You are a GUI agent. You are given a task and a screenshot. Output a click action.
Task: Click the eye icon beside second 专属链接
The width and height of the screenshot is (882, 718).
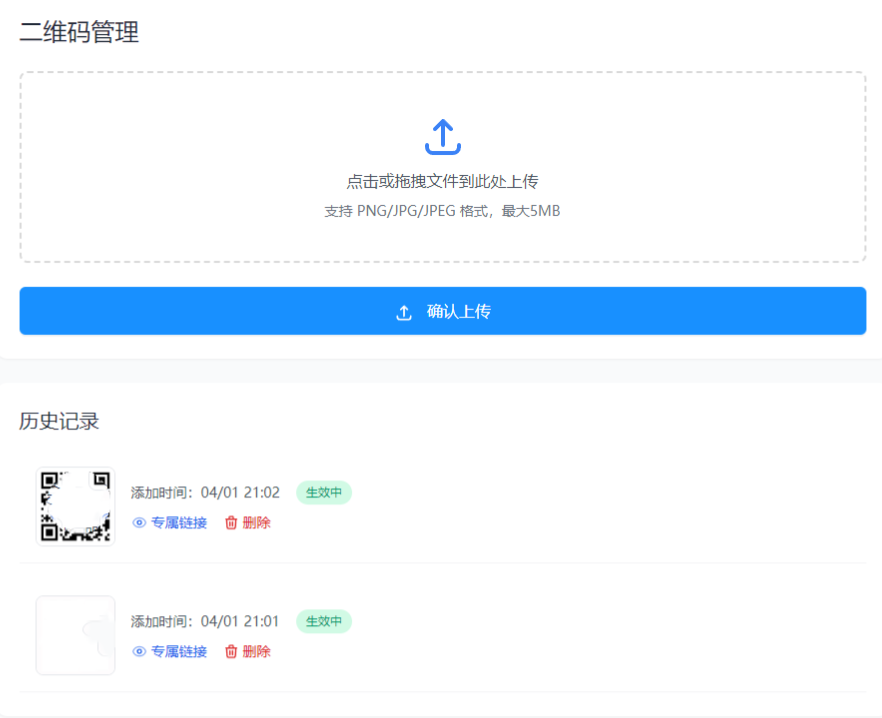pos(139,651)
